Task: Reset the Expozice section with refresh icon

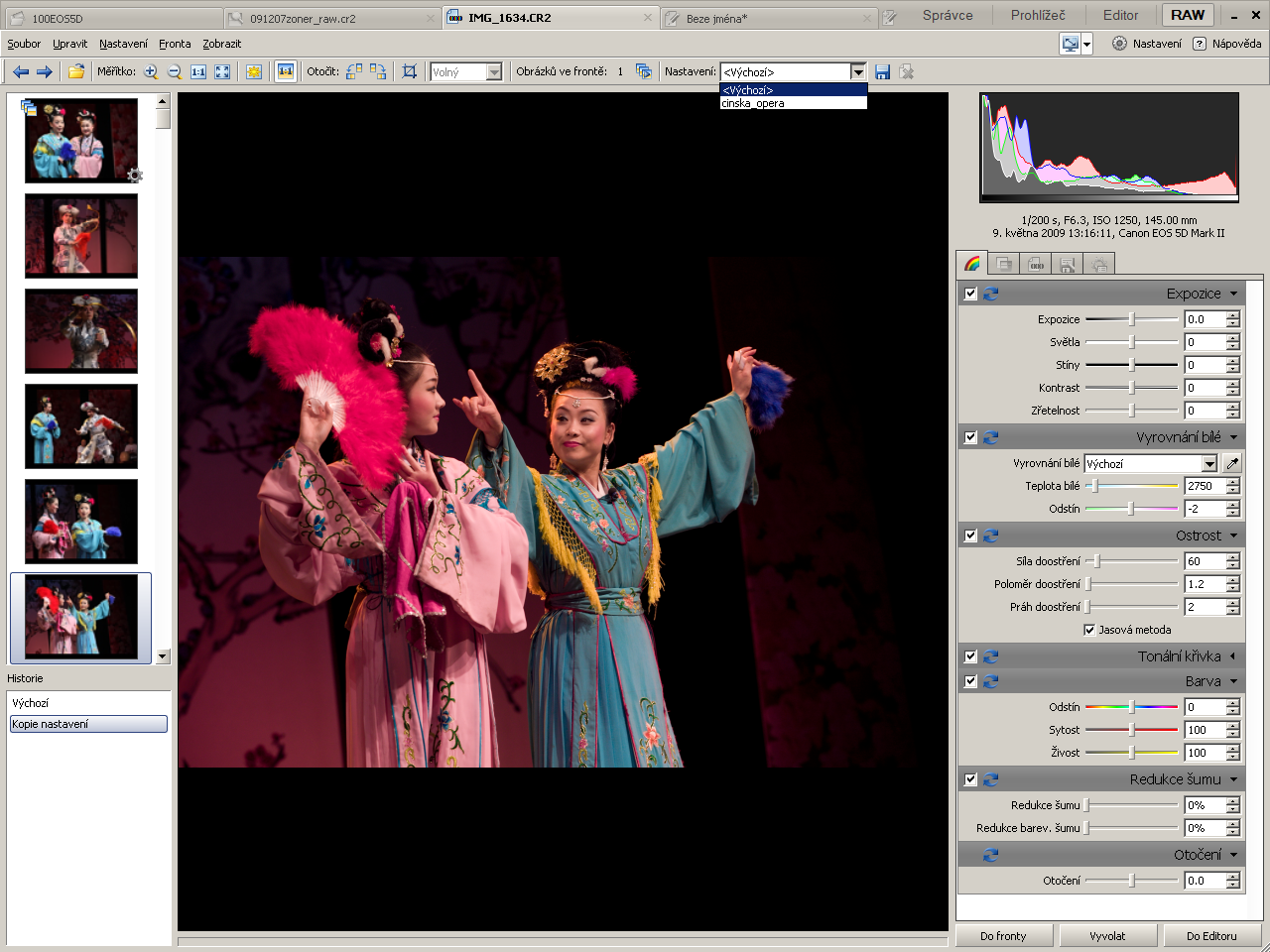Action: pos(990,294)
